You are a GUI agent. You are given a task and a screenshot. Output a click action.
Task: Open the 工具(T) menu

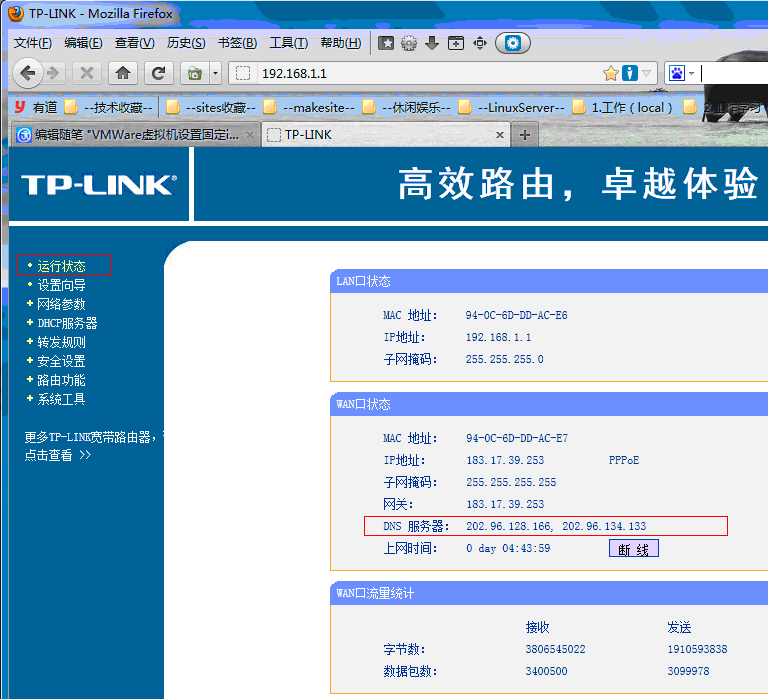[288, 43]
